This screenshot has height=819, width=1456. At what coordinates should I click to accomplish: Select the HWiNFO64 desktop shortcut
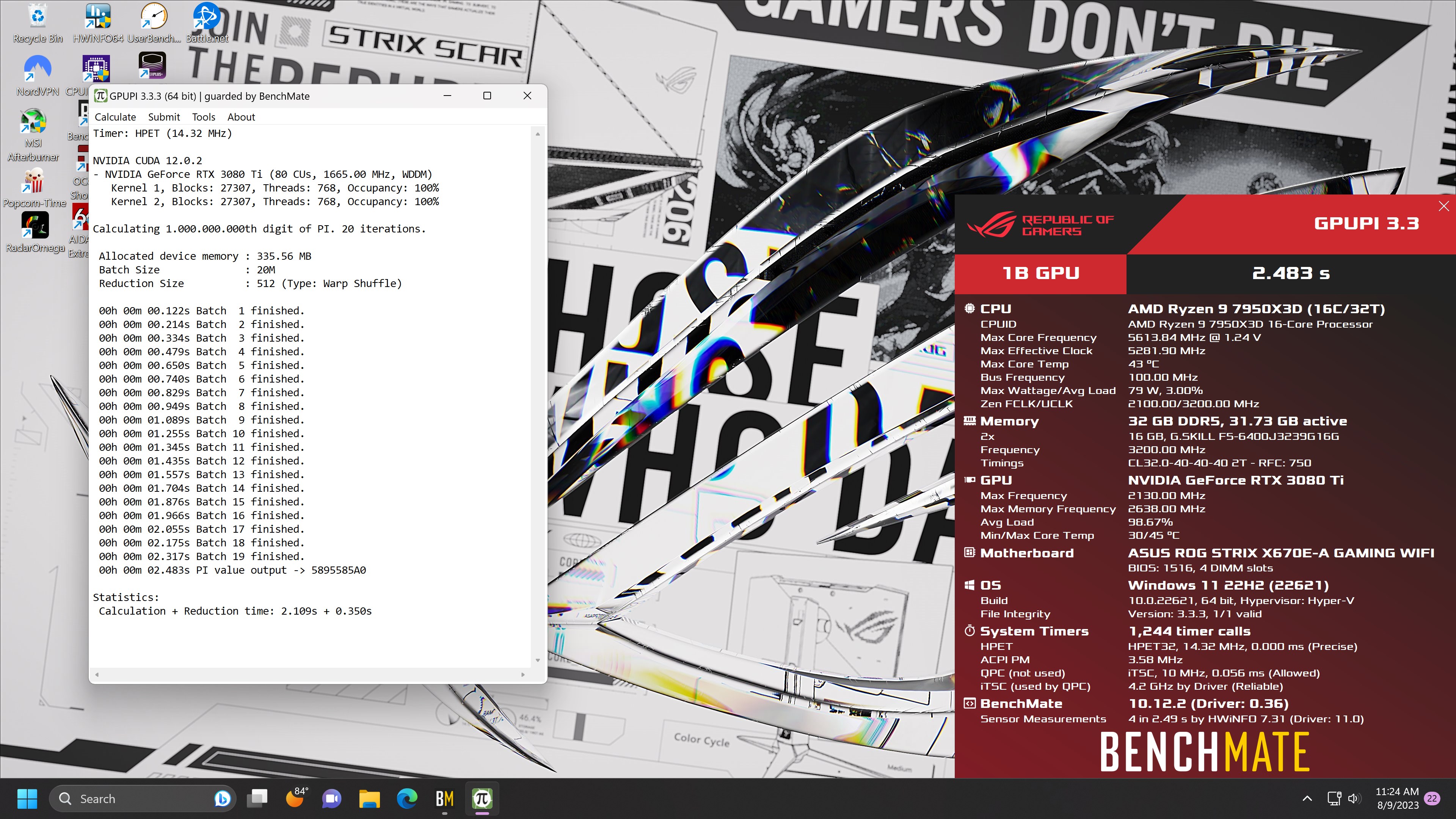(x=98, y=23)
